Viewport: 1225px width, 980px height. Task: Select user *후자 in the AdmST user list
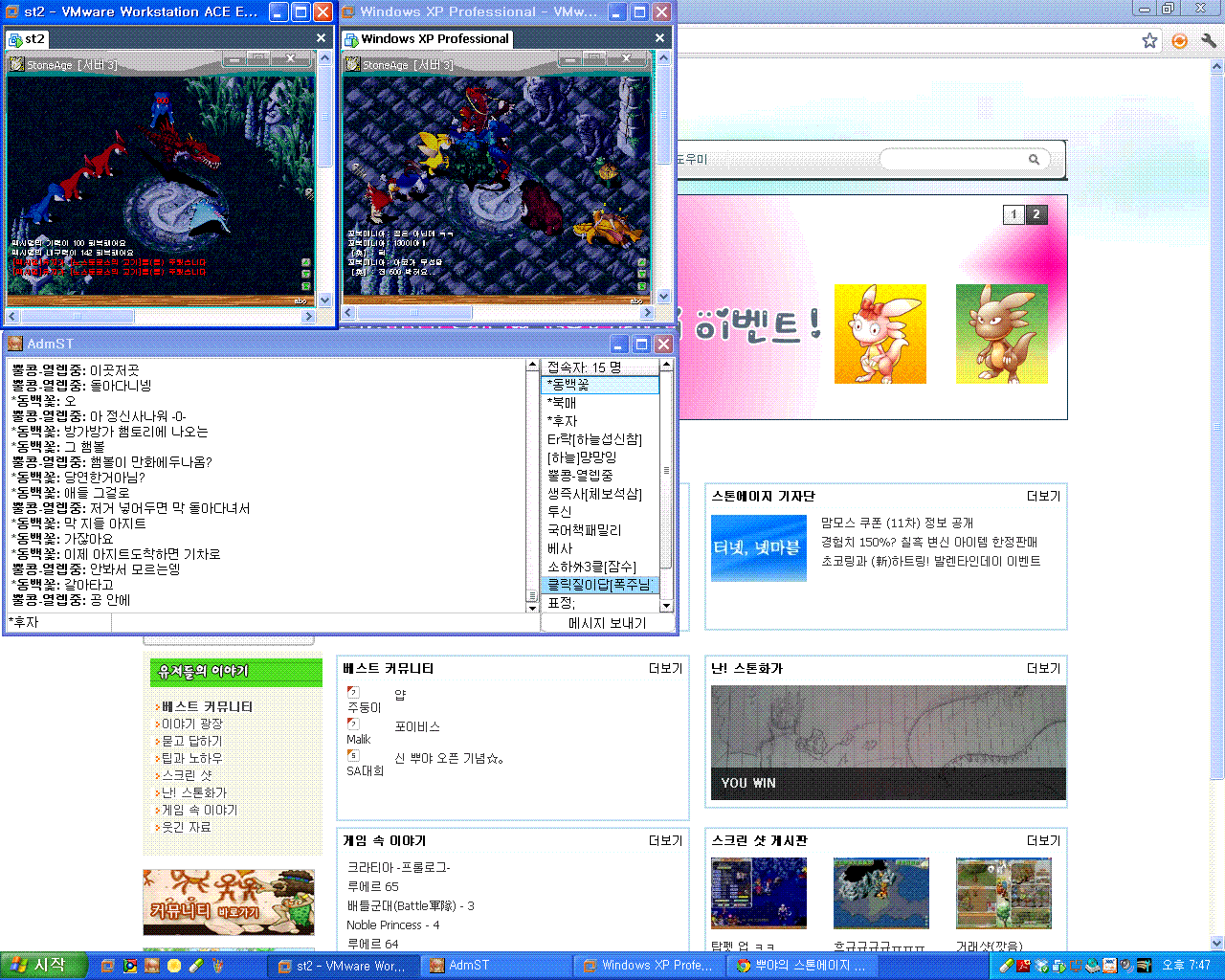[600, 421]
